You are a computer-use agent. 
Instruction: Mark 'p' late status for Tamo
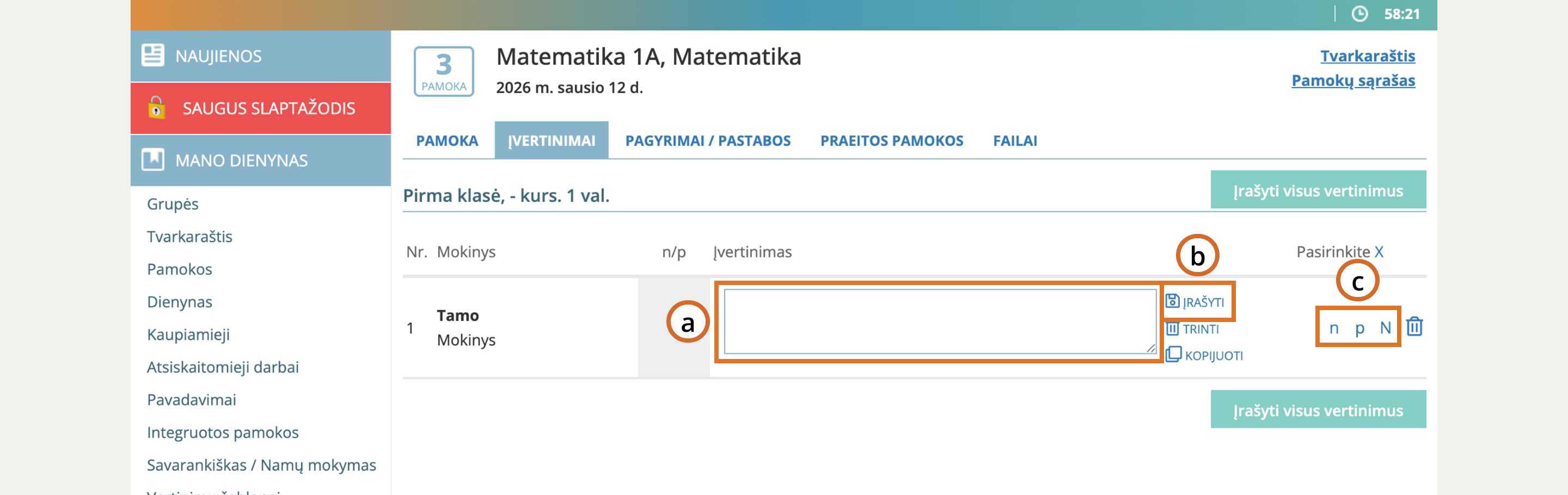tap(1359, 328)
